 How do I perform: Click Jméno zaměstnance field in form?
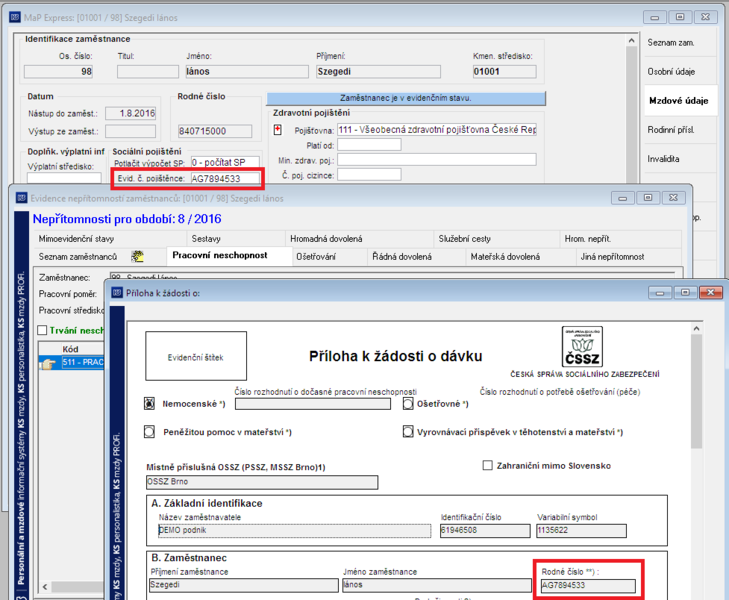point(437,585)
